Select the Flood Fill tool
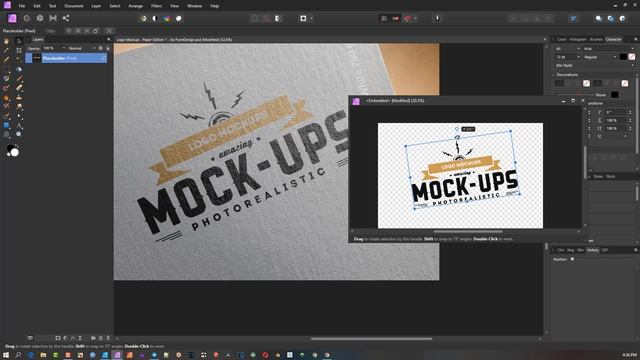640x360 pixels. (19, 69)
